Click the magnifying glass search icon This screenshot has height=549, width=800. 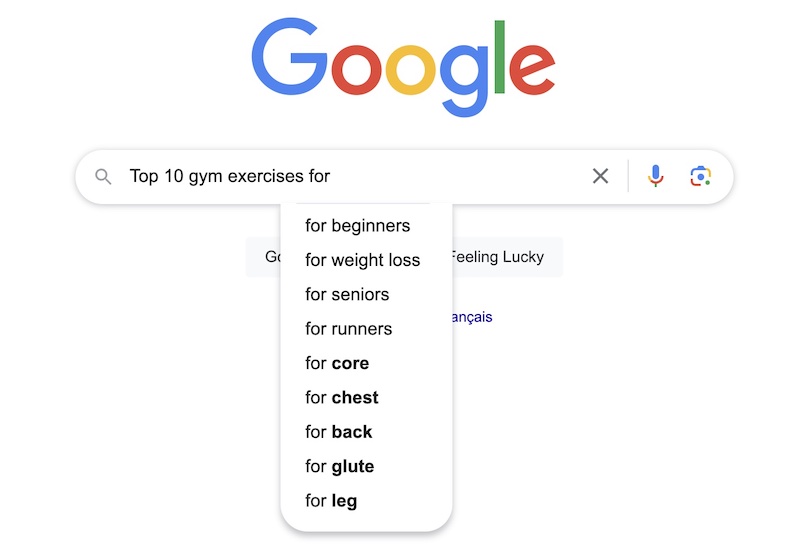point(103,177)
